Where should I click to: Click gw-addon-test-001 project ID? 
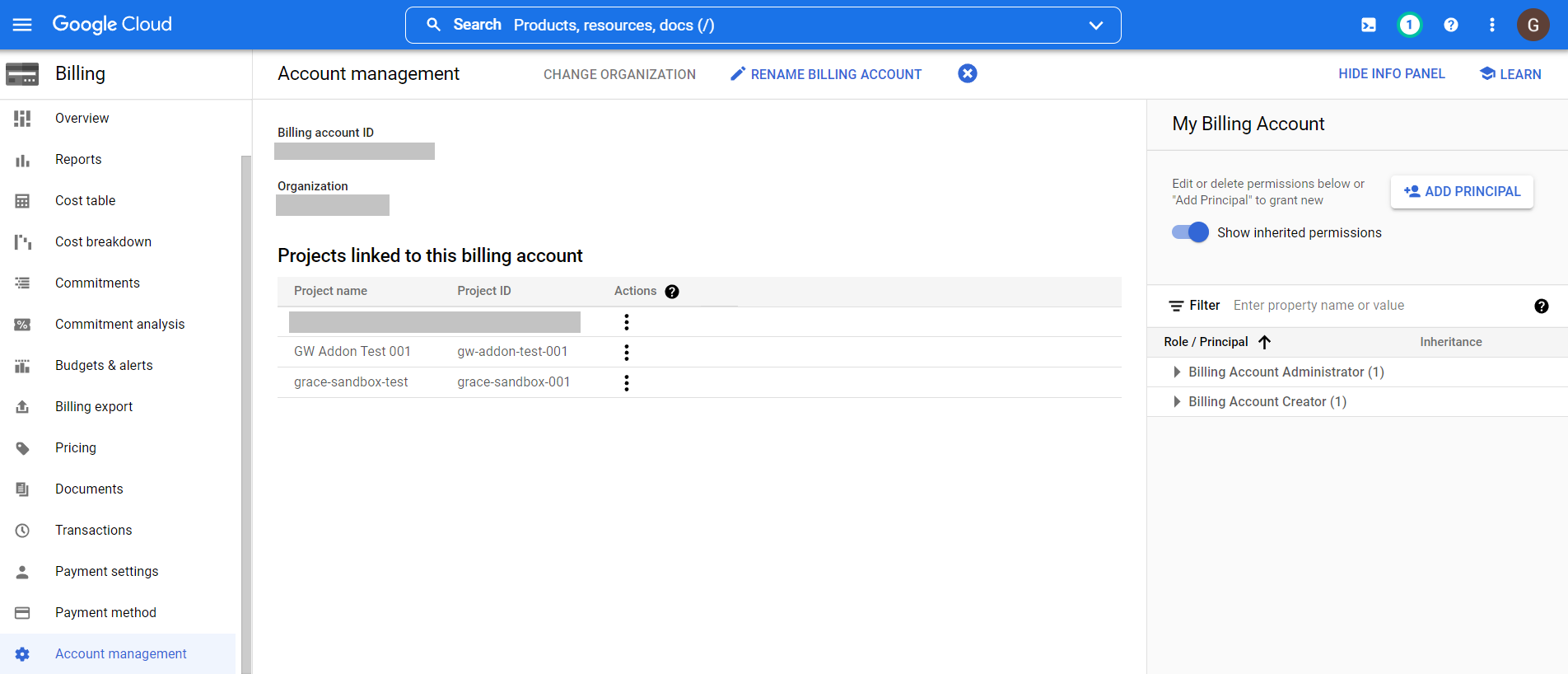click(x=512, y=351)
